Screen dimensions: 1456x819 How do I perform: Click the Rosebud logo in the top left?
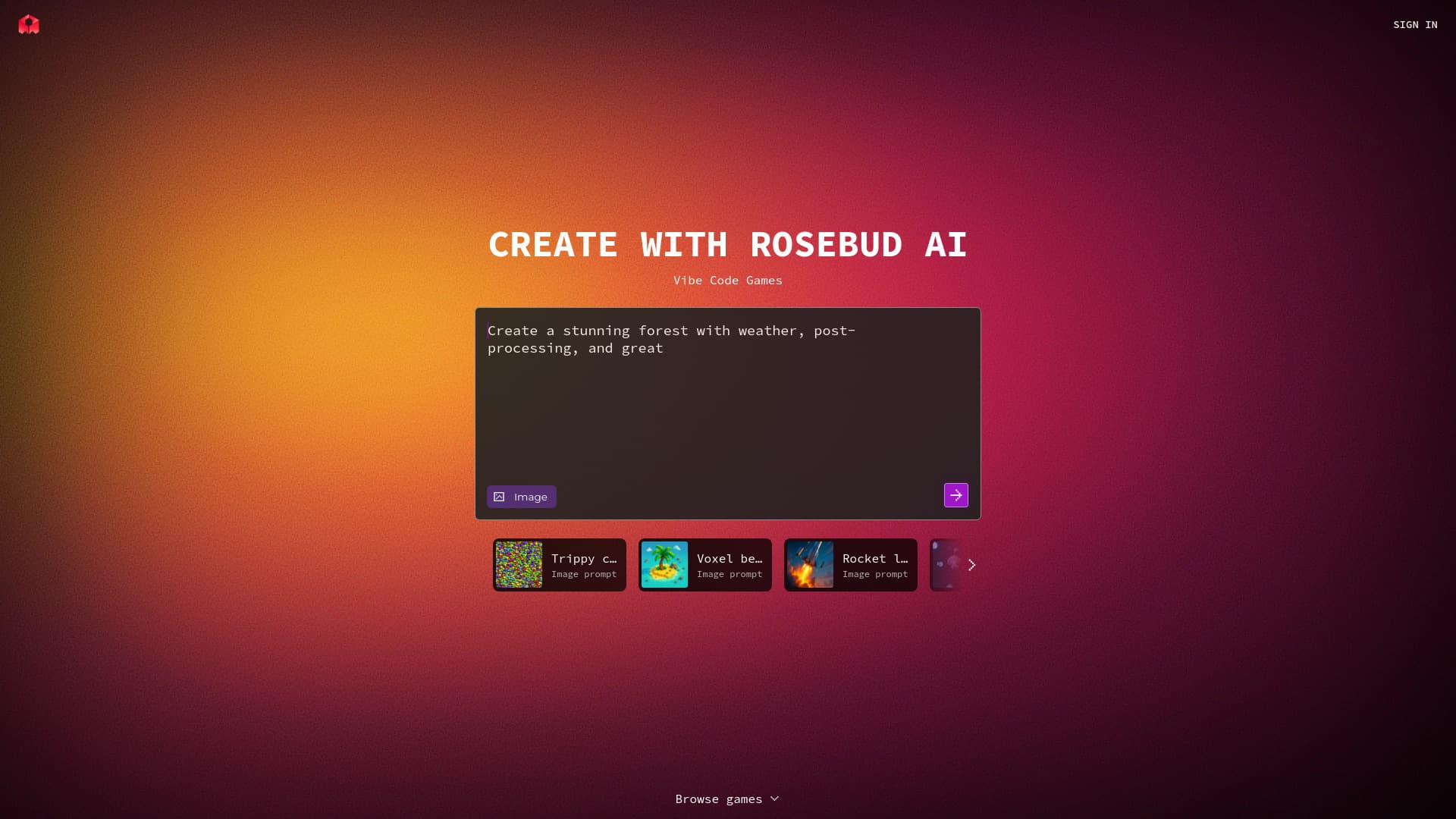click(28, 24)
